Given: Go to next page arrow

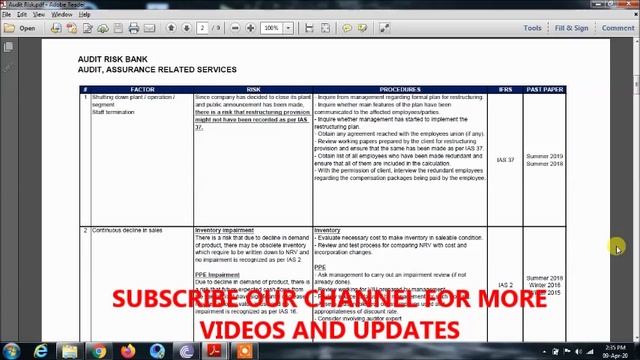Looking at the screenshot, I should coord(187,28).
